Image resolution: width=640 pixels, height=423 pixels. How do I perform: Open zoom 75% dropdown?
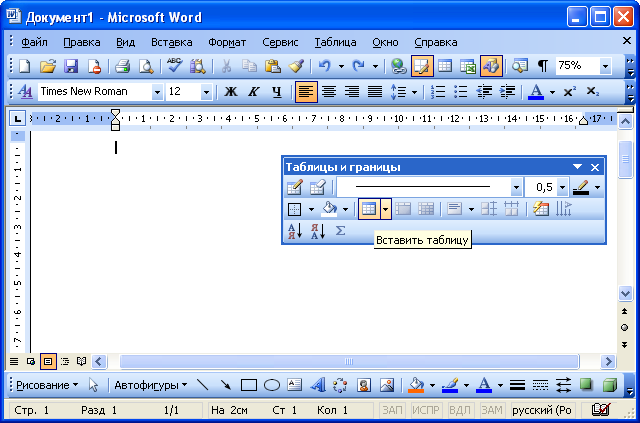[606, 66]
